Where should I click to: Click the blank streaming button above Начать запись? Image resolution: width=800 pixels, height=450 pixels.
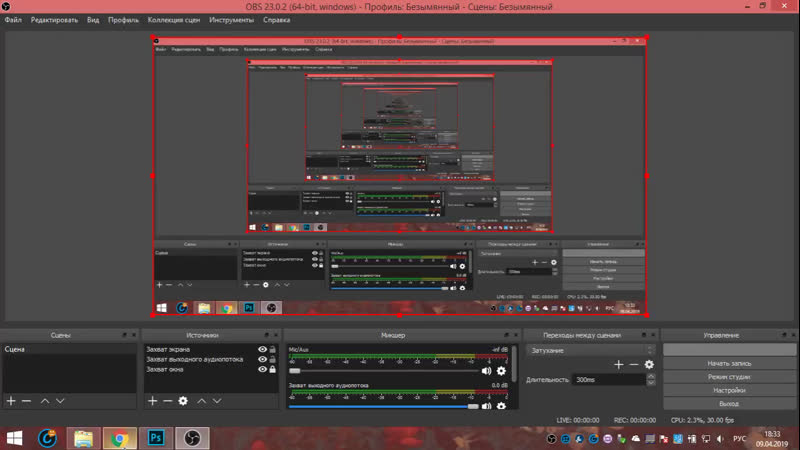coord(730,349)
